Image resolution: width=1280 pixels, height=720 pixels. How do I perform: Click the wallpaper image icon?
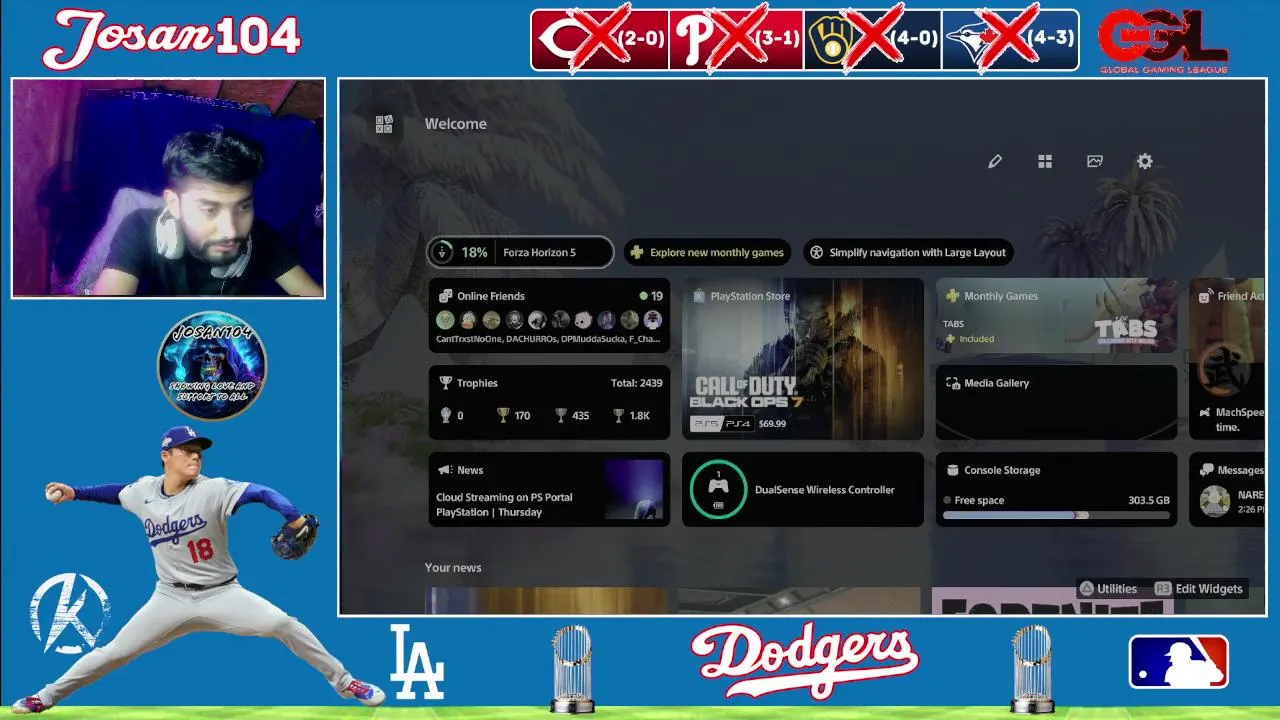(x=1095, y=161)
